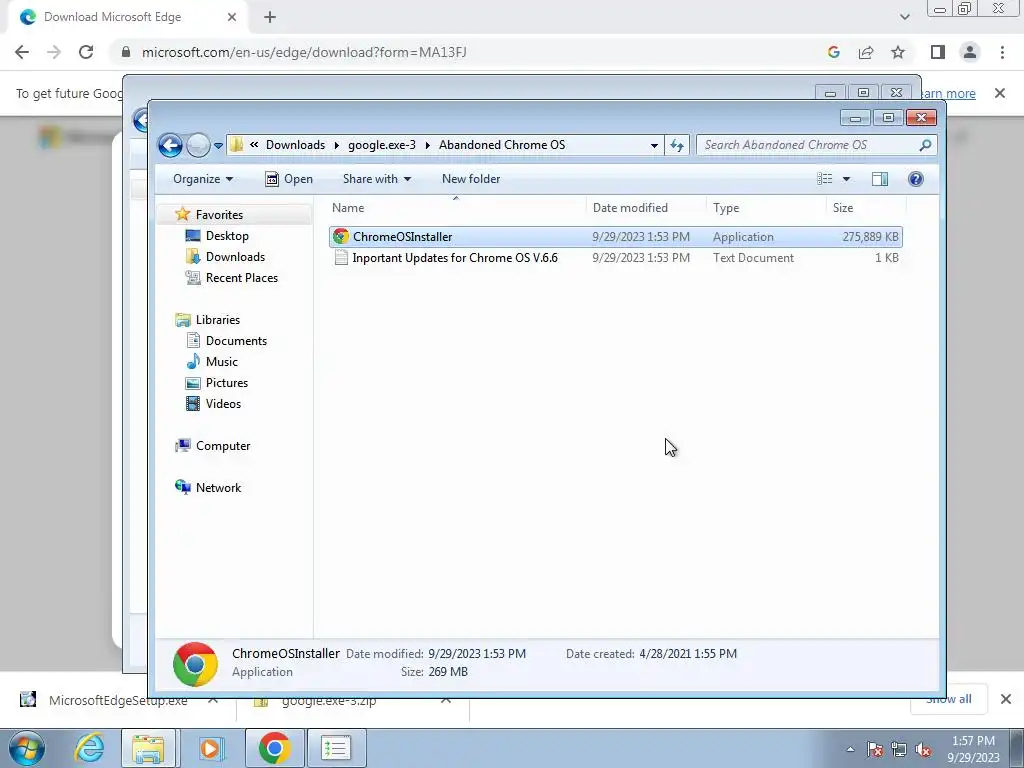Viewport: 1024px width, 768px height.
Task: Reload the page in Chrome
Action: tap(86, 52)
